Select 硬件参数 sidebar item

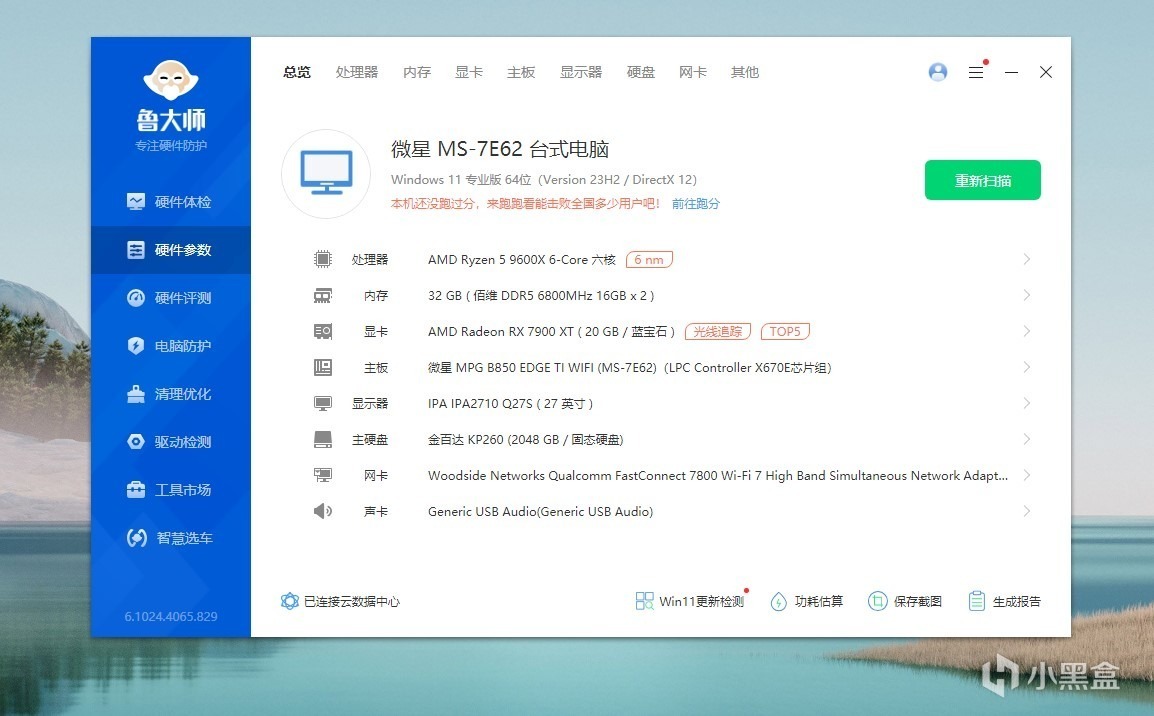click(x=170, y=250)
